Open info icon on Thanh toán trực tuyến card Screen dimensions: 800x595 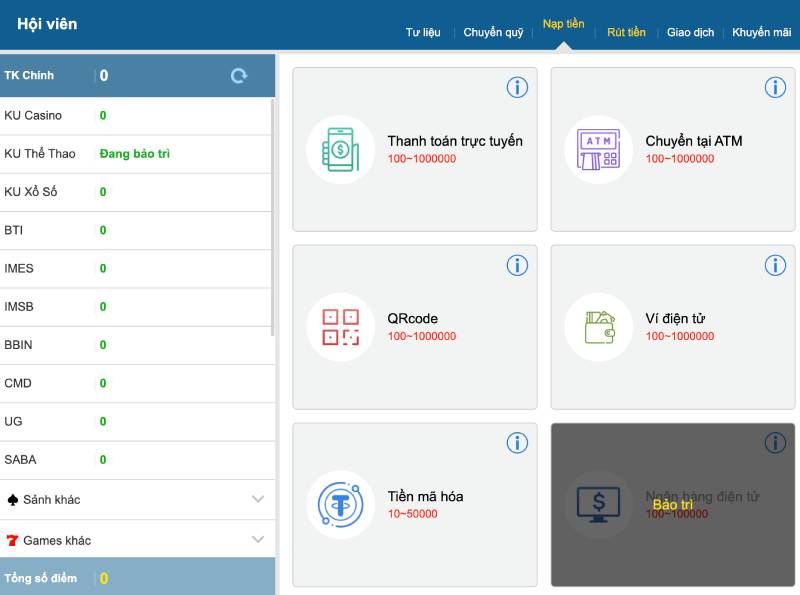(517, 88)
